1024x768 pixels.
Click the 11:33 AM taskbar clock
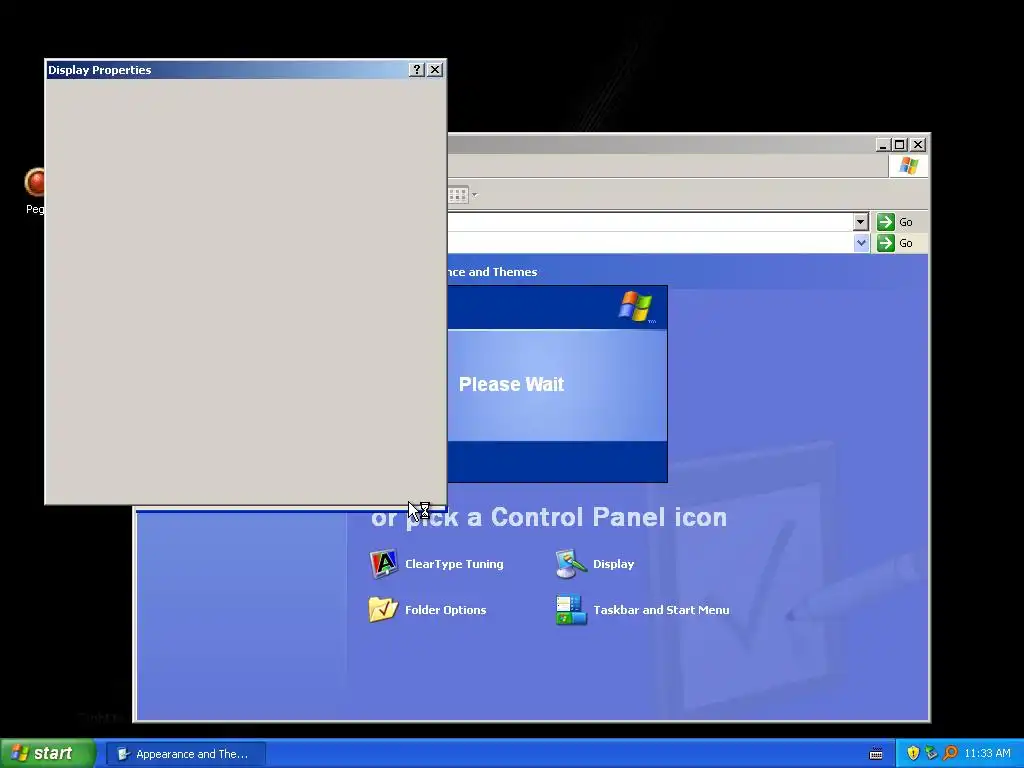pos(987,753)
